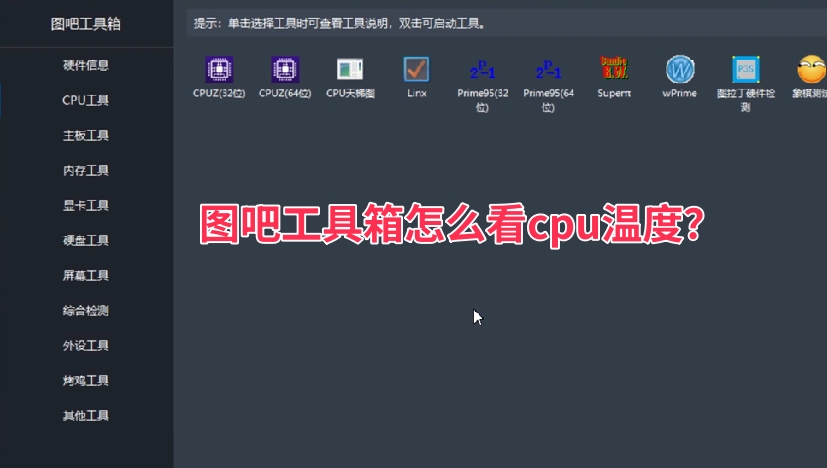Open the CPU工具 sidebar category
This screenshot has width=827, height=468.
pyautogui.click(x=86, y=101)
